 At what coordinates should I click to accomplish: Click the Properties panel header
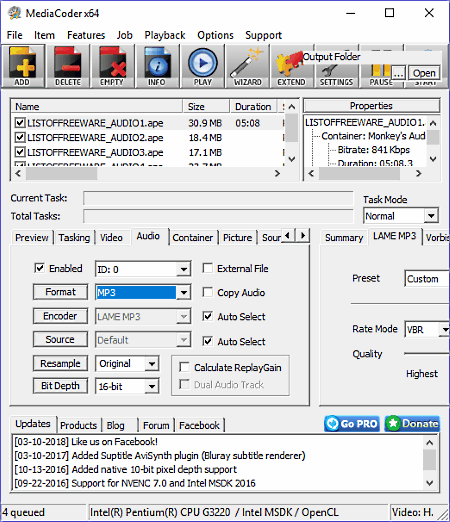click(x=371, y=106)
